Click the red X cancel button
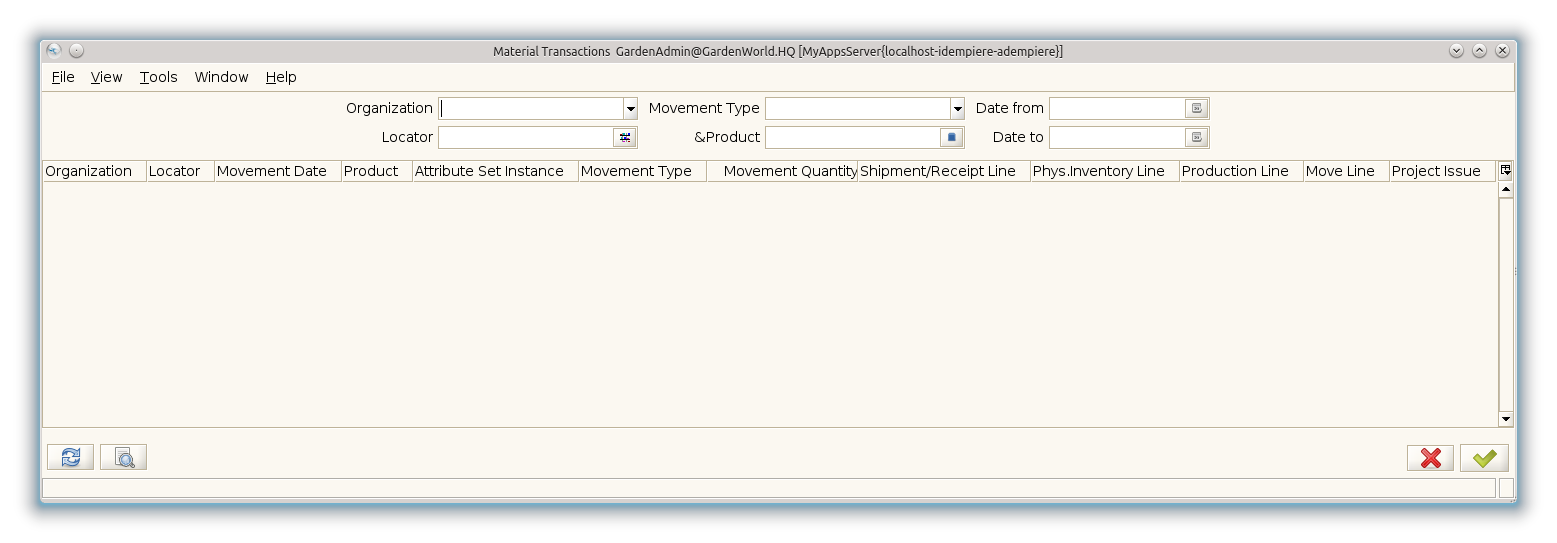The height and width of the screenshot is (543, 1557). [x=1430, y=457]
